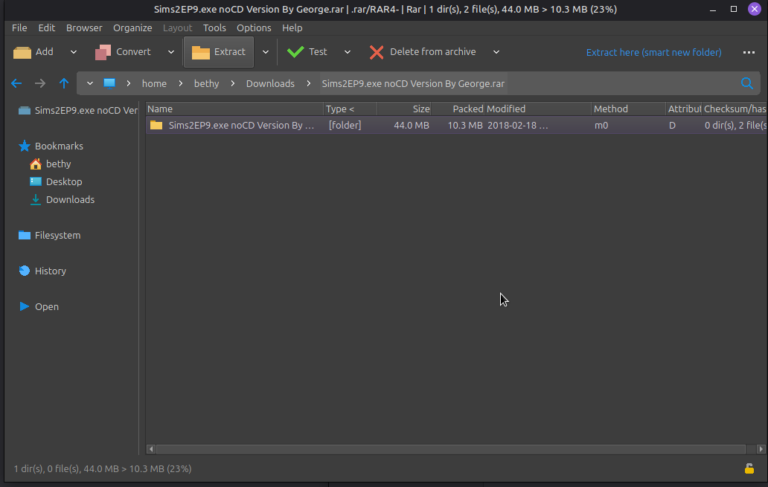Click the Extract button
Screen dimensions: 768x487
219,52
